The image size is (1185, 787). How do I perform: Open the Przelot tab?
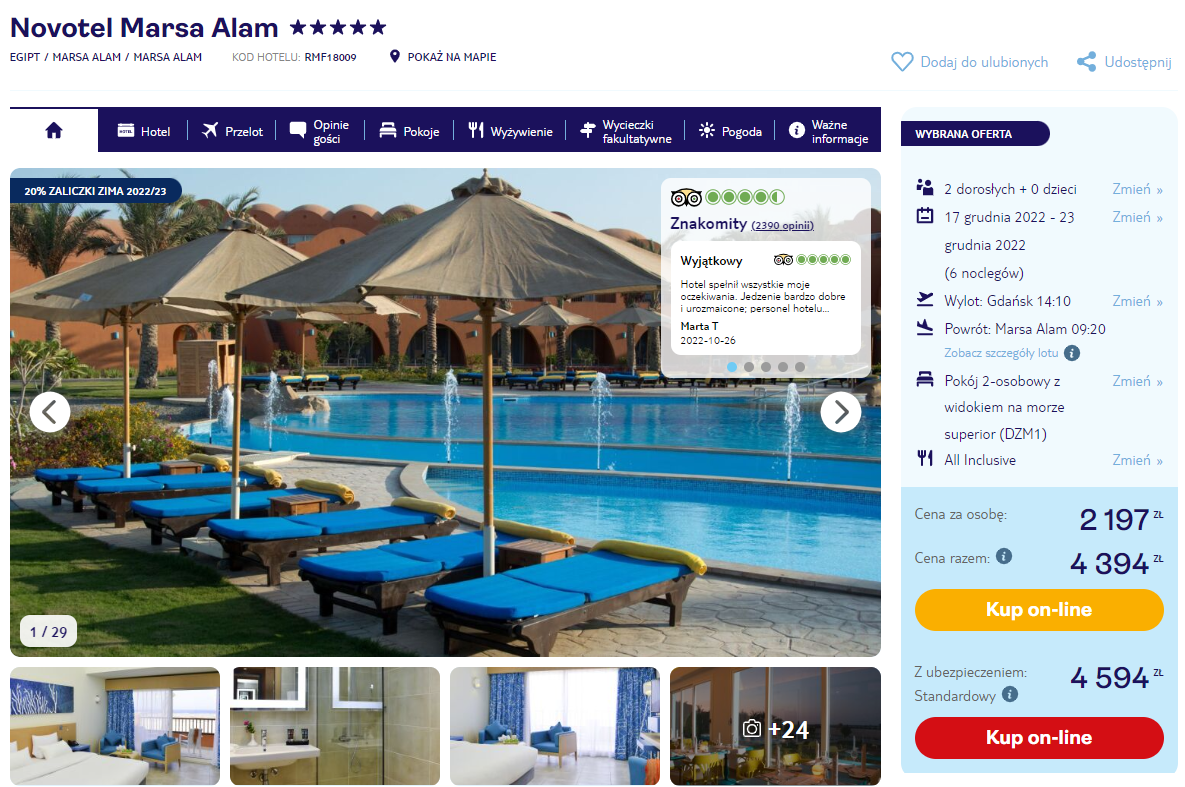pos(232,131)
